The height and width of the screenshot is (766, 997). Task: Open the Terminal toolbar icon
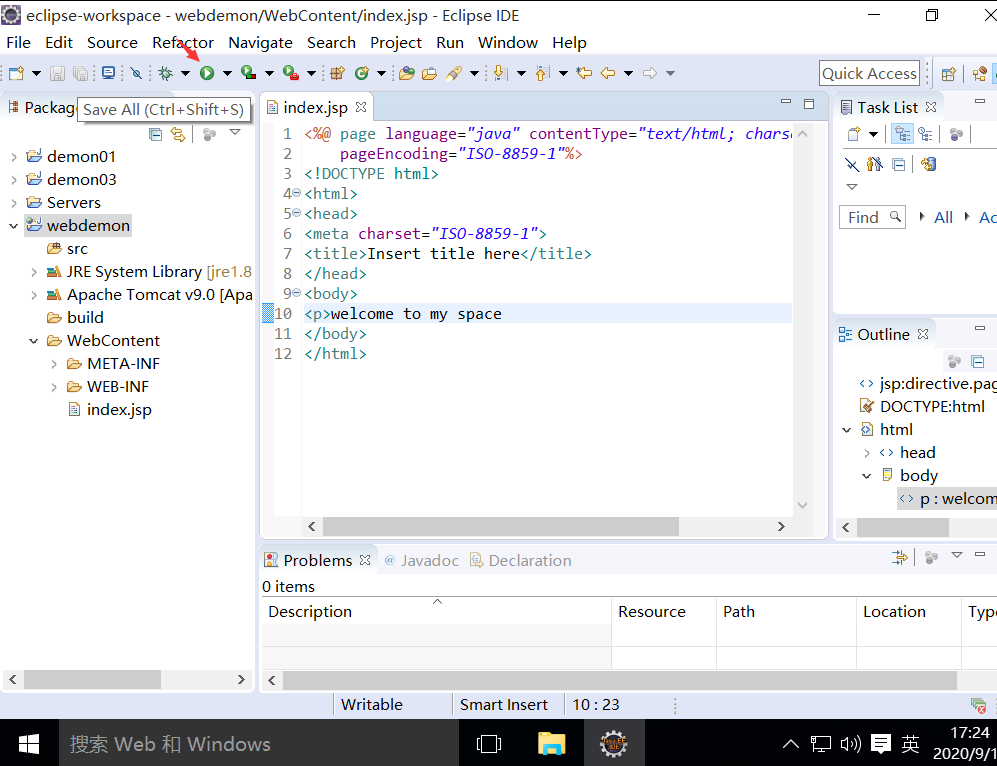(109, 73)
